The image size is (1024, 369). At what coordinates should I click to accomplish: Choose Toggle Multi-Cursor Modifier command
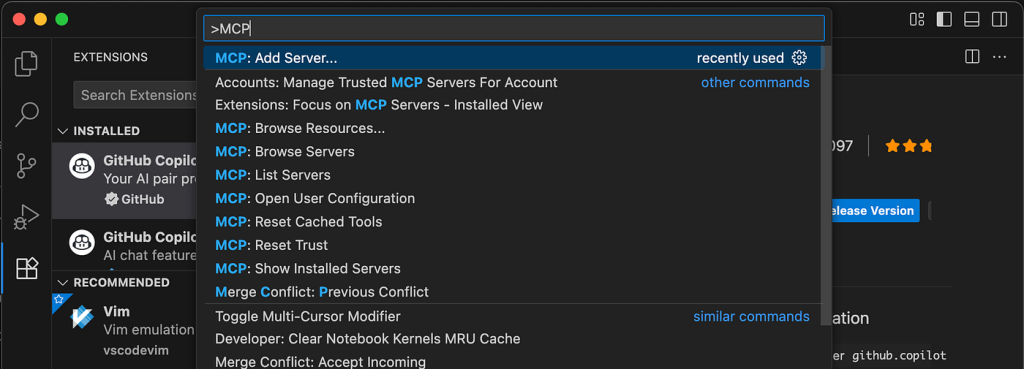pyautogui.click(x=513, y=316)
